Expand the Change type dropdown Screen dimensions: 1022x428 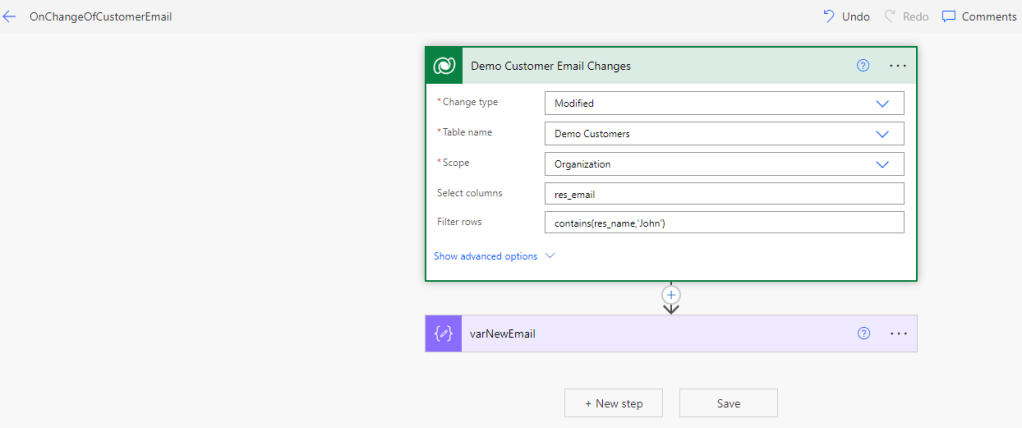click(882, 103)
